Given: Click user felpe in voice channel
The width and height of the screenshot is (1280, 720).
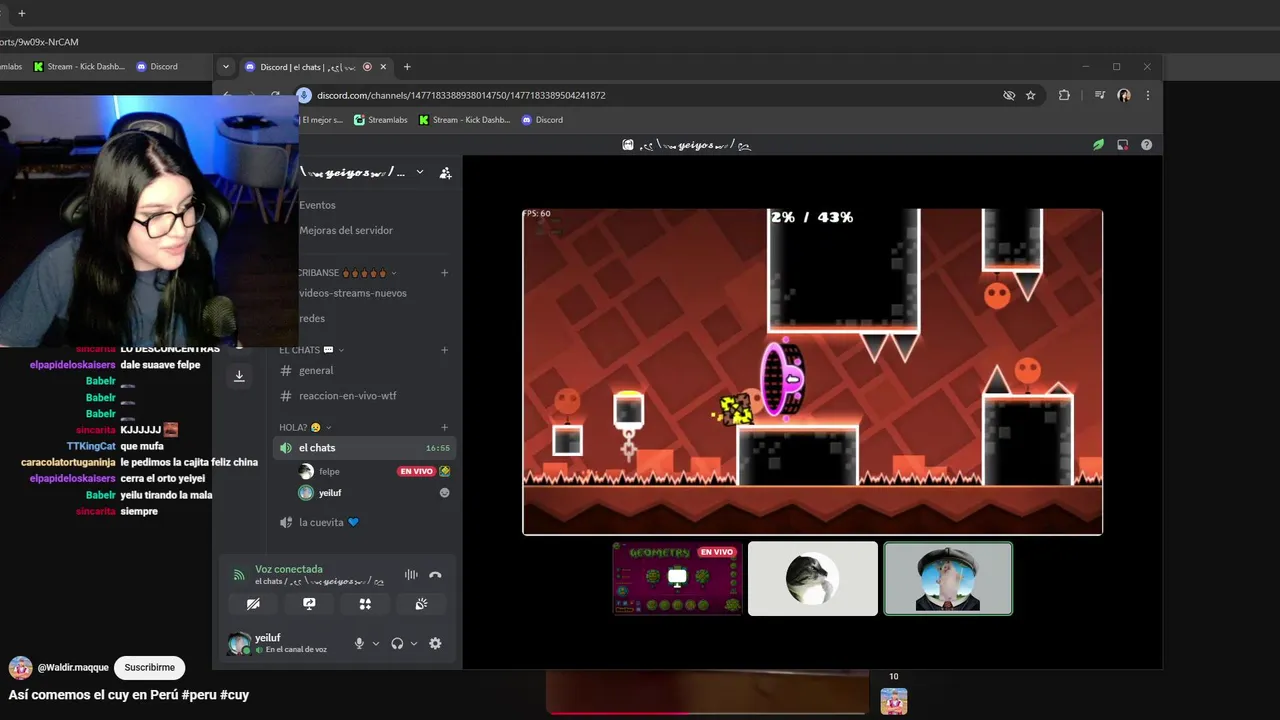Looking at the screenshot, I should 329,471.
